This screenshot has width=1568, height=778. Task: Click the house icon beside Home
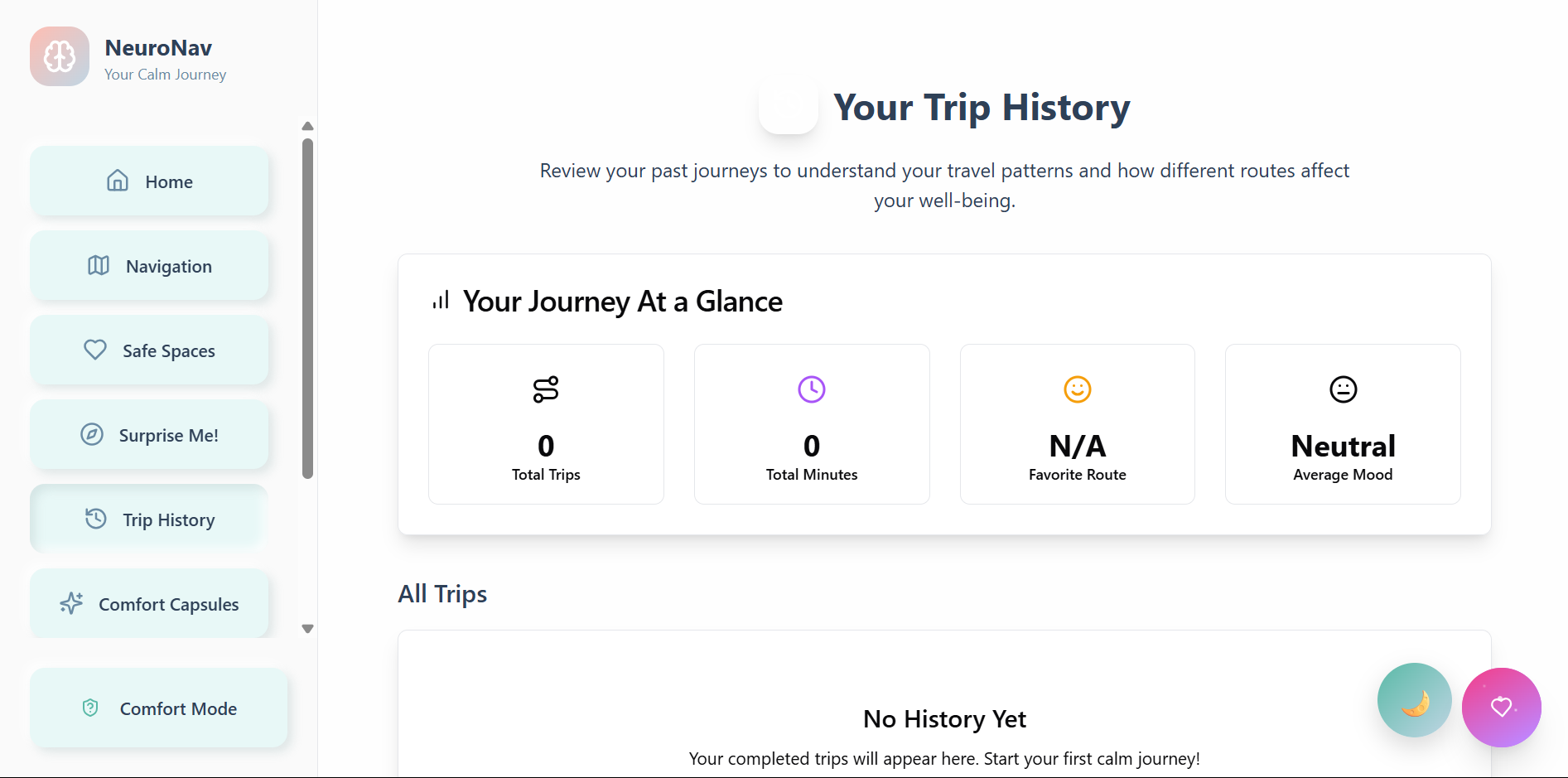118,181
